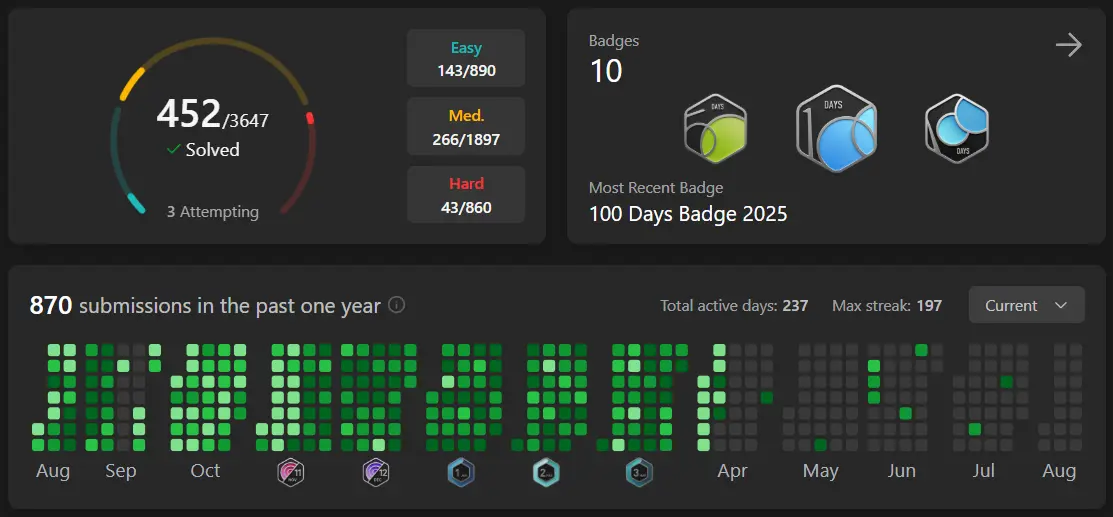Select the Med. 266/1897 difficulty card
This screenshot has height=517, width=1113.
[x=466, y=127]
